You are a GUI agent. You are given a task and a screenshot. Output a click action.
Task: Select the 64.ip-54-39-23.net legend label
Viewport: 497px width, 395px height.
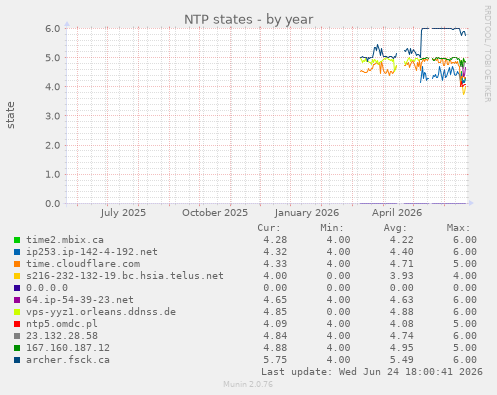point(80,300)
